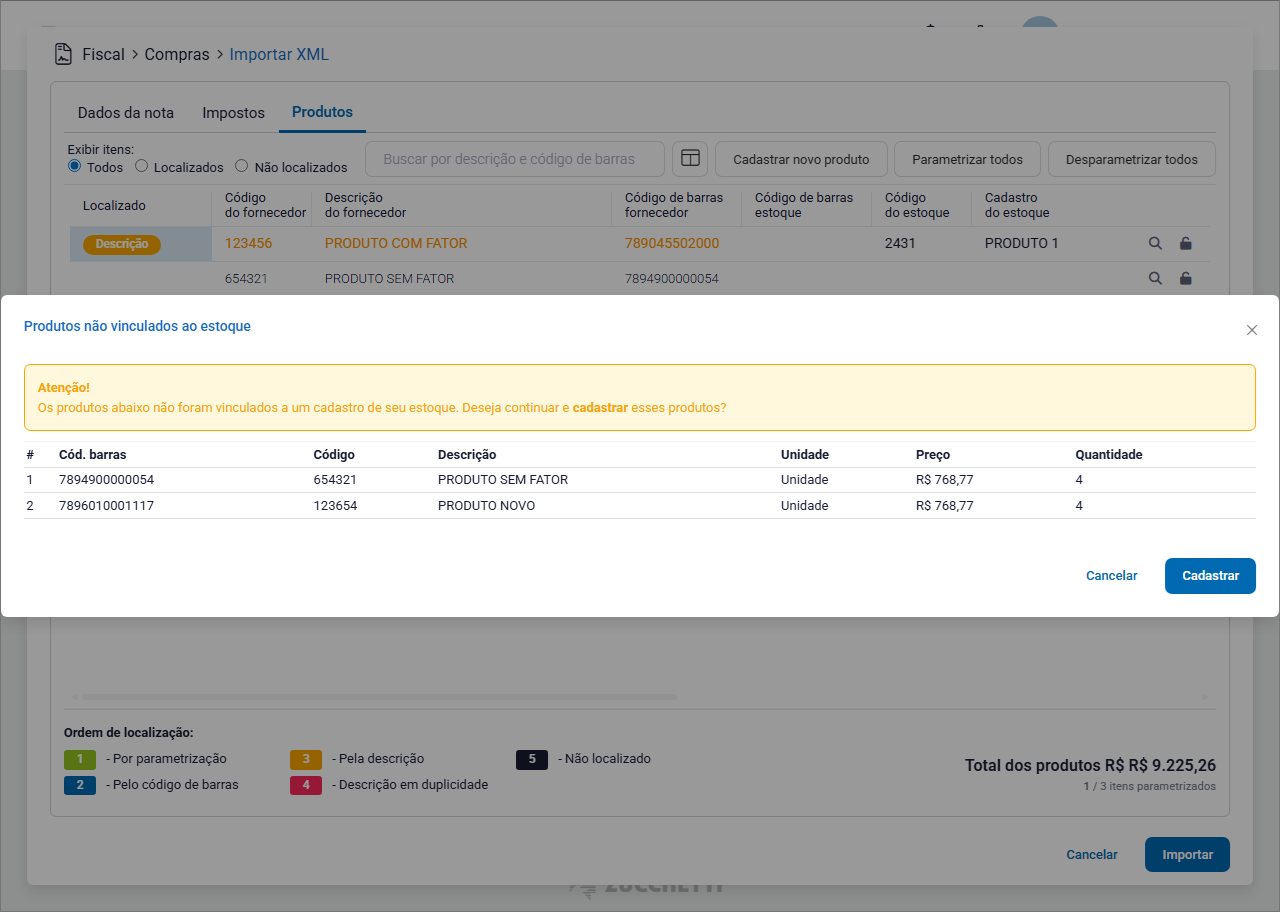Viewport: 1280px width, 912px height.
Task: Click the Fiscal document icon in breadcrumb
Action: coord(64,54)
